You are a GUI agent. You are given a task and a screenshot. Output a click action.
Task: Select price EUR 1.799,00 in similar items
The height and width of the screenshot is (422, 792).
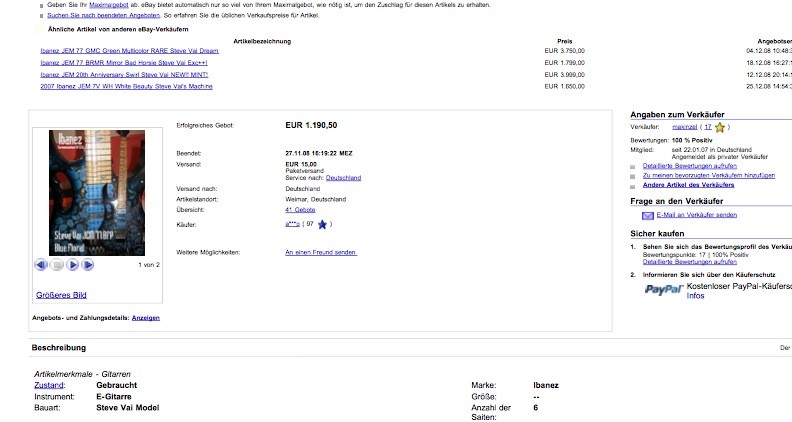565,63
